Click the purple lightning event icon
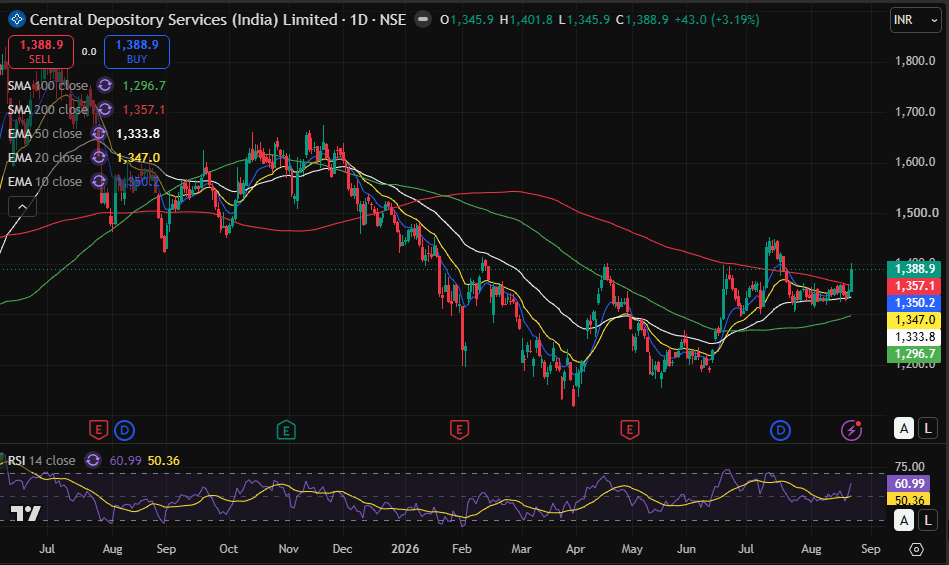 pyautogui.click(x=852, y=431)
